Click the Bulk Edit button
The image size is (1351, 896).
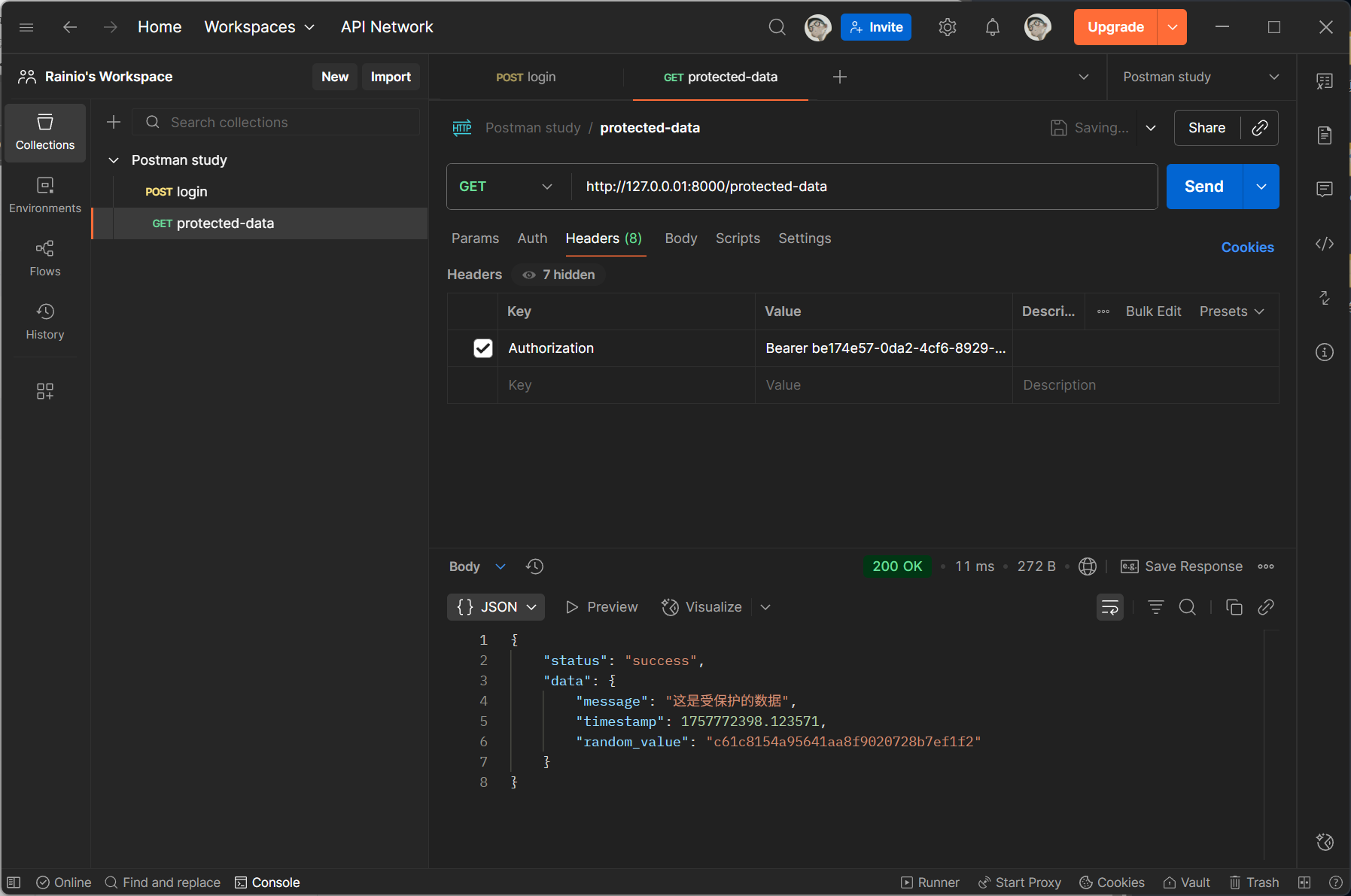(x=1153, y=311)
